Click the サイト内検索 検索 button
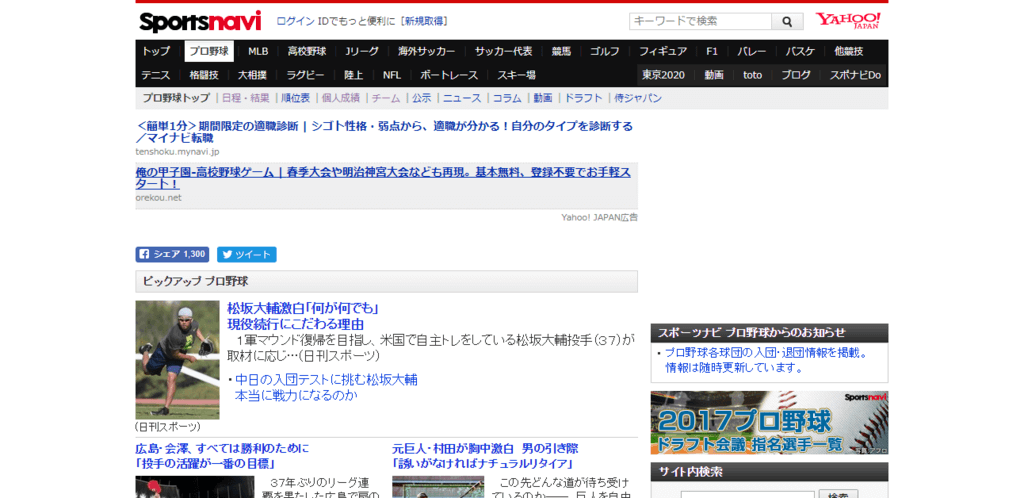The height and width of the screenshot is (498, 1024). click(838, 494)
